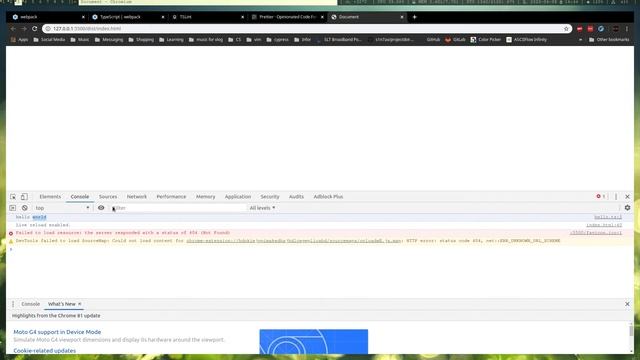Open the All levels log dropdown

262,208
